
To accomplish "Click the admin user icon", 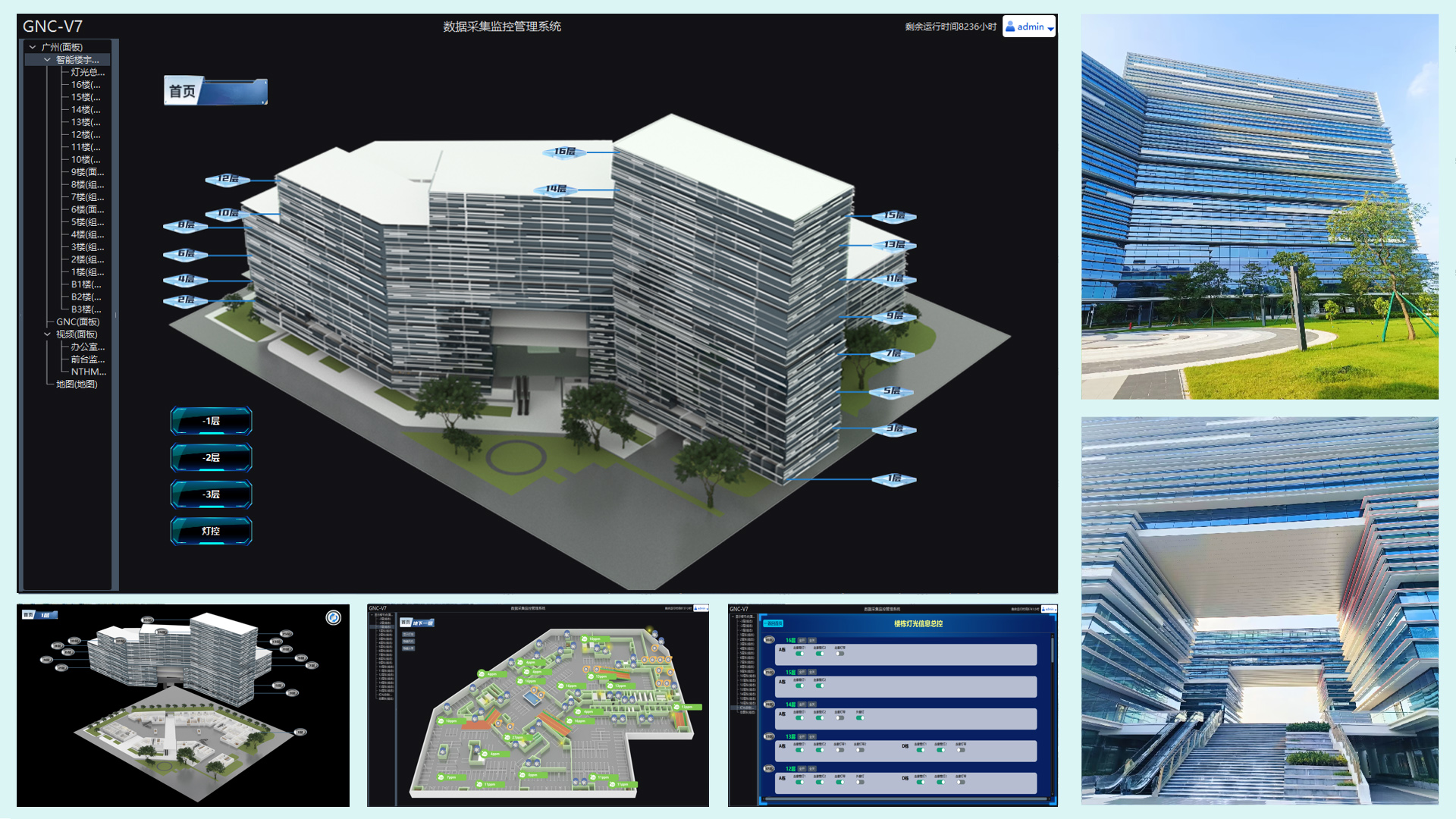I will click(x=1010, y=27).
